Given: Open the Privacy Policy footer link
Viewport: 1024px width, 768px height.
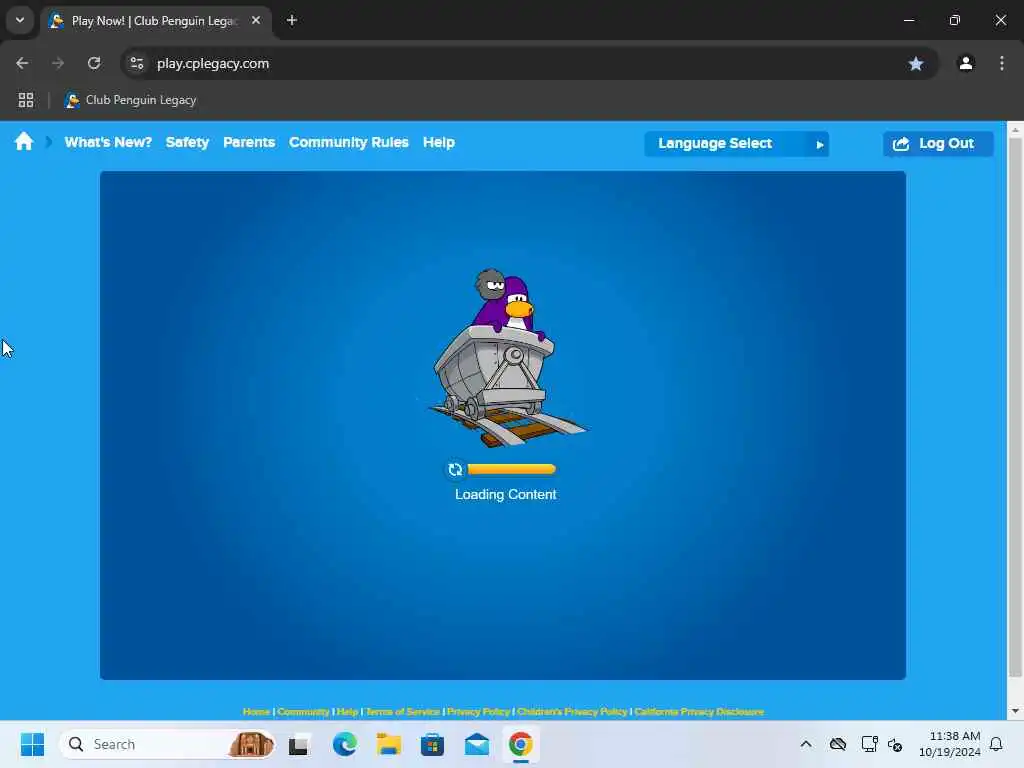Looking at the screenshot, I should [x=478, y=711].
